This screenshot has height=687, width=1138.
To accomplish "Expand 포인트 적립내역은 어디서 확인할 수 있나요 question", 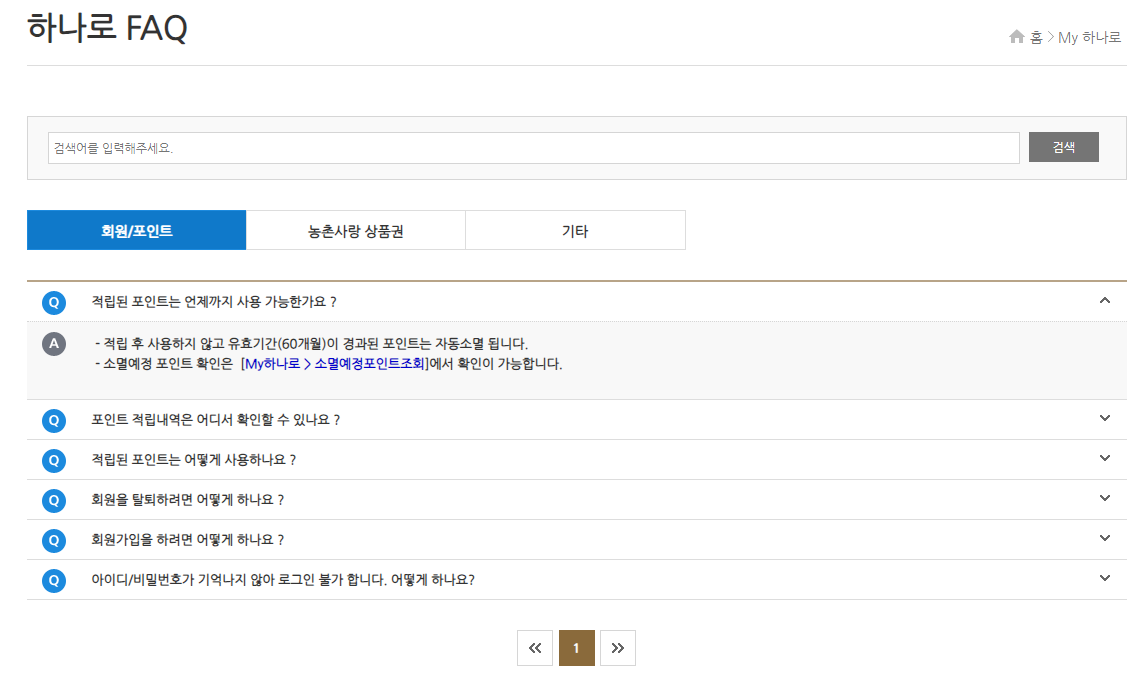I will [1105, 419].
